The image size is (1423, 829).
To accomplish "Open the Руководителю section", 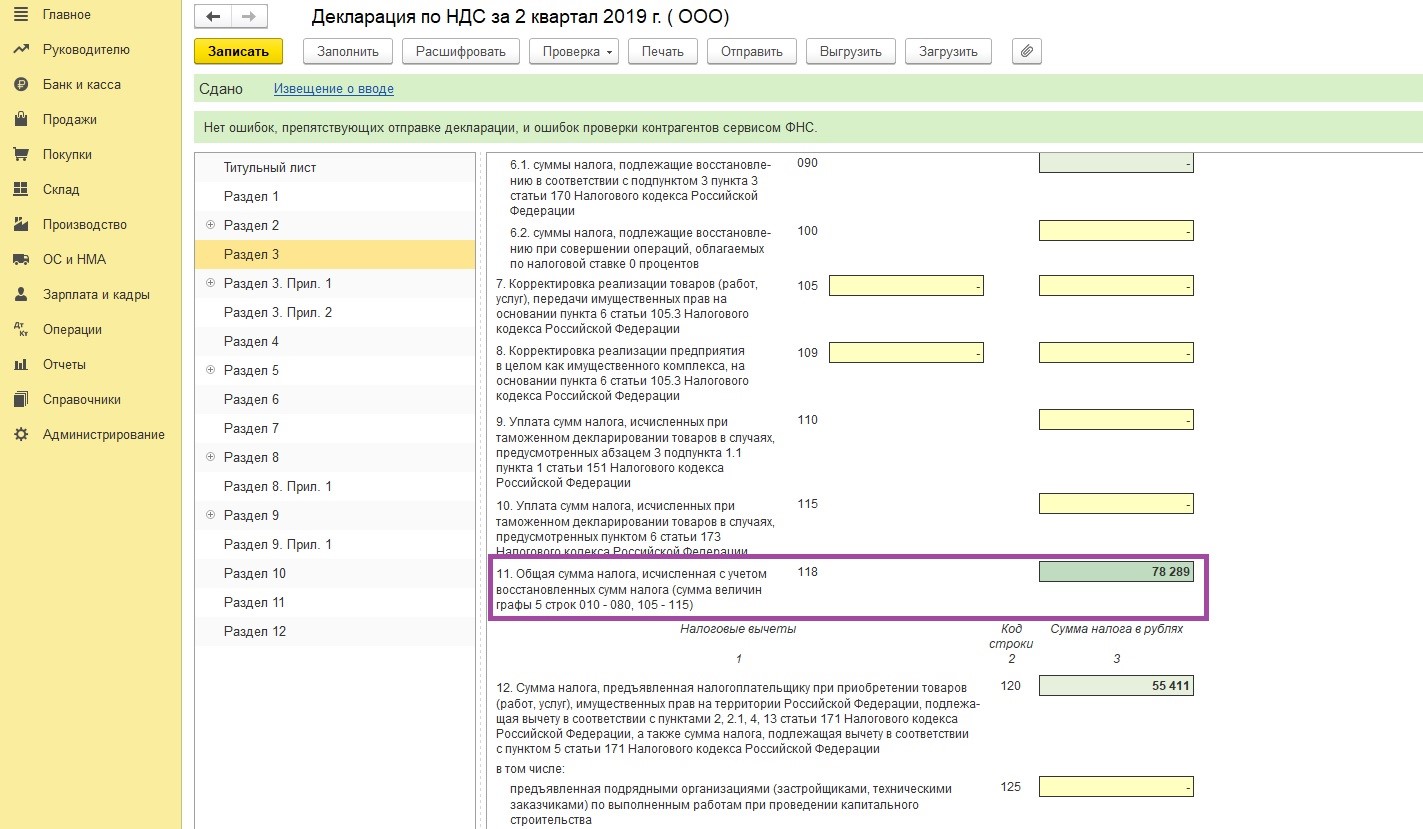I will [86, 49].
